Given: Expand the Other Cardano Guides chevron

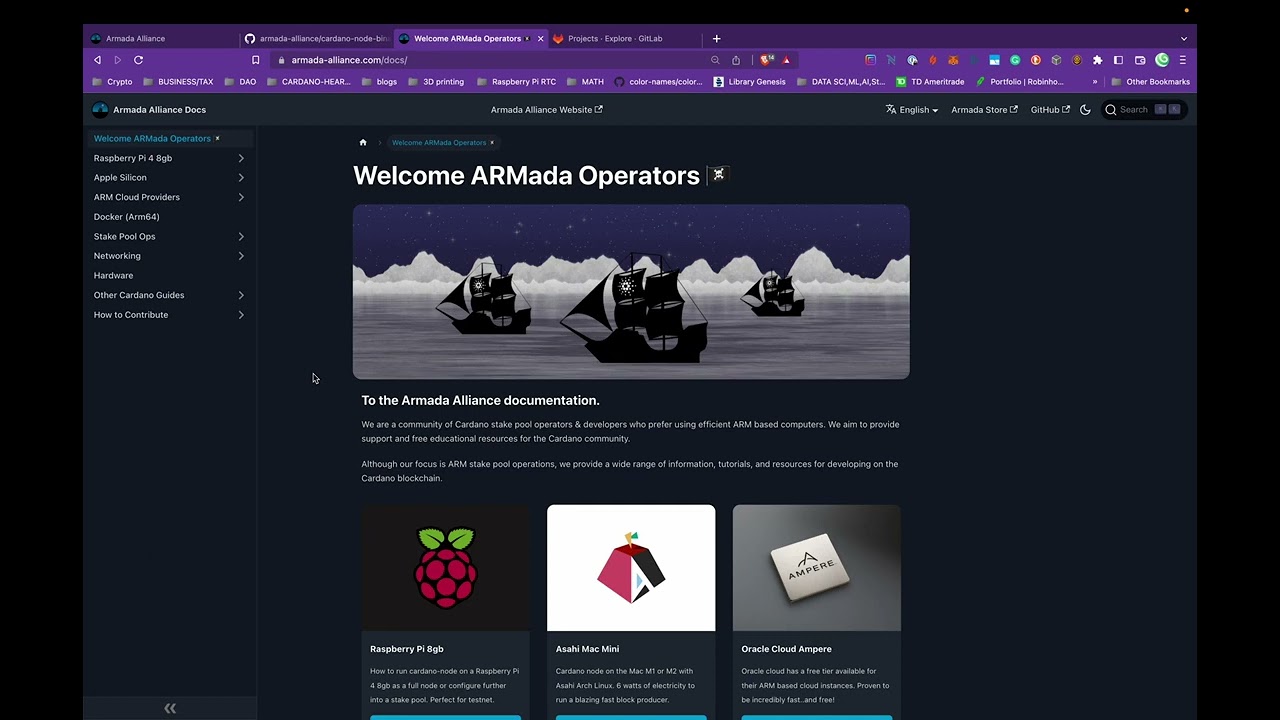Looking at the screenshot, I should (241, 295).
